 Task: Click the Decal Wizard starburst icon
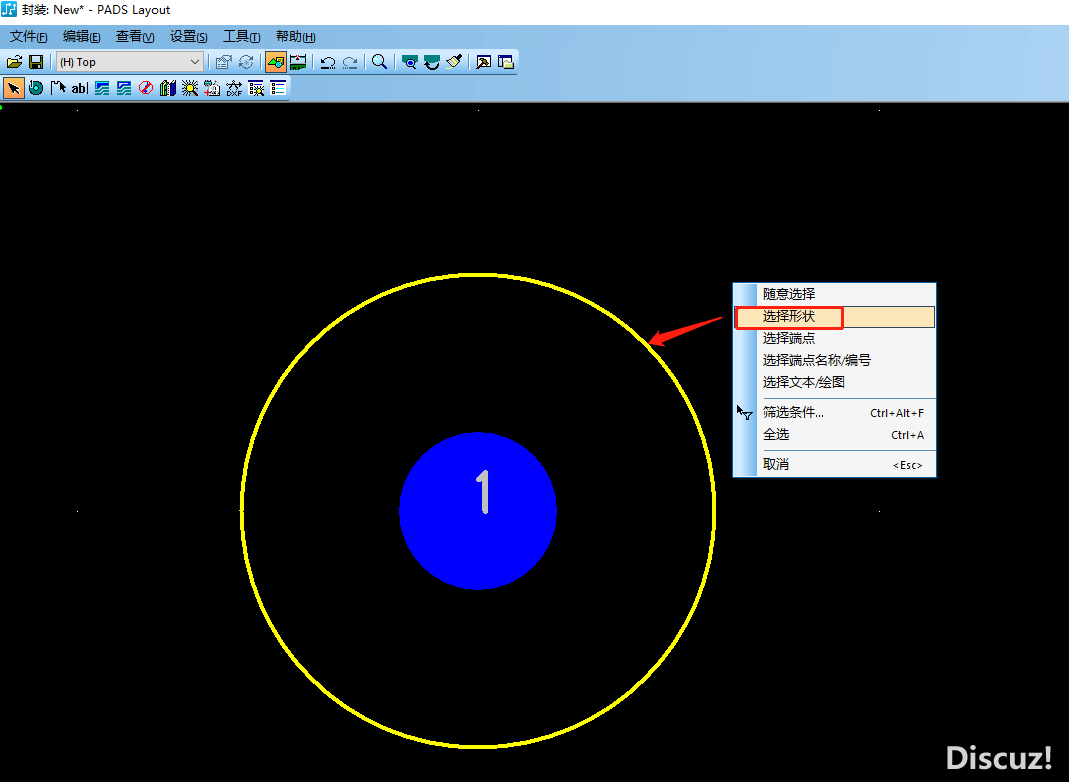[x=190, y=88]
